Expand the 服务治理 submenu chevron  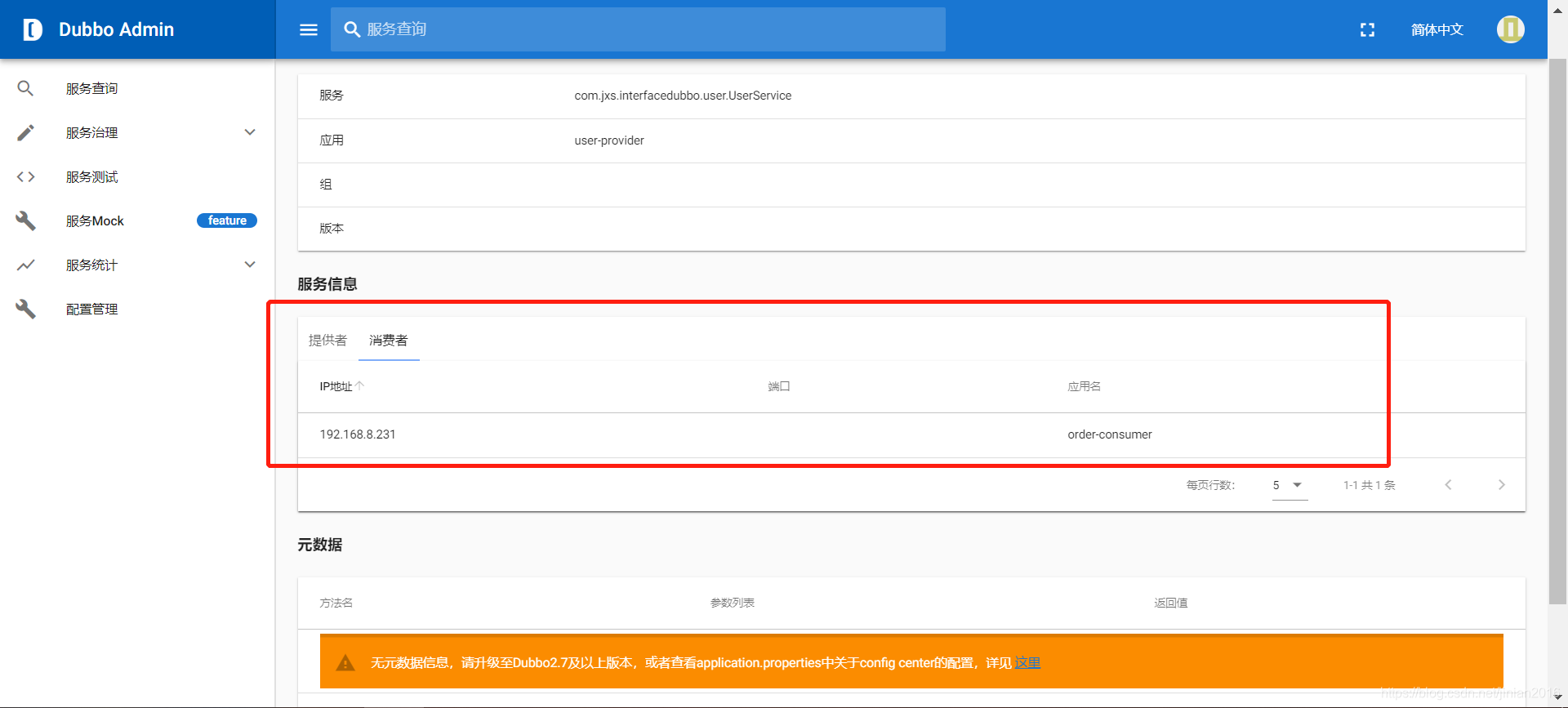click(x=250, y=132)
